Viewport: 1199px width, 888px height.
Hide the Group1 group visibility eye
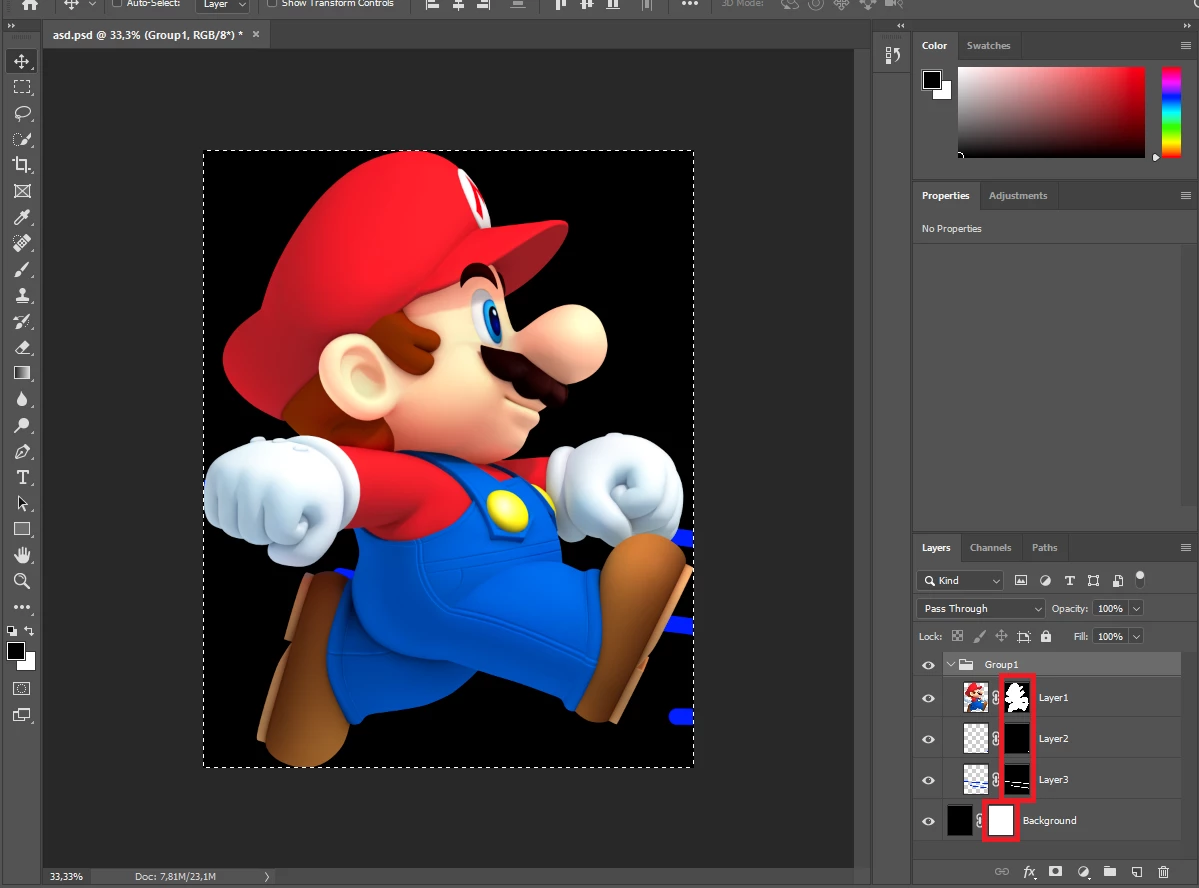tap(928, 665)
